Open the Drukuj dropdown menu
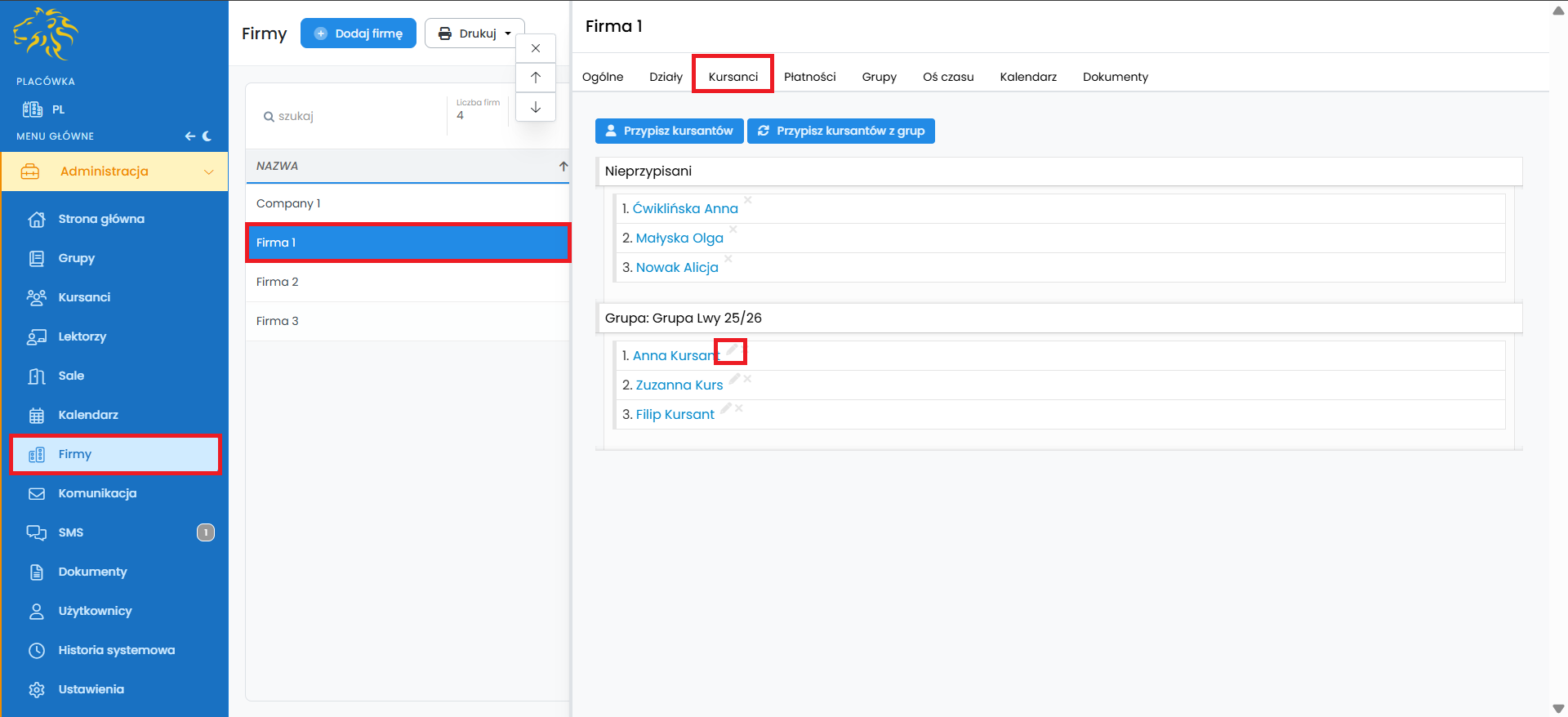This screenshot has height=717, width=1568. click(474, 33)
